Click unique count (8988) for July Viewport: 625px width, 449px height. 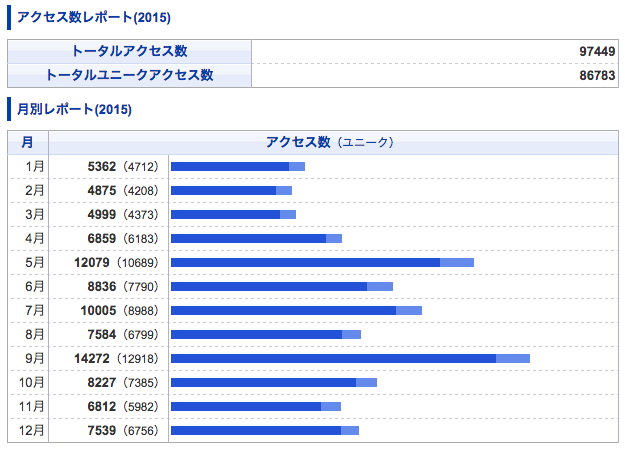point(141,310)
